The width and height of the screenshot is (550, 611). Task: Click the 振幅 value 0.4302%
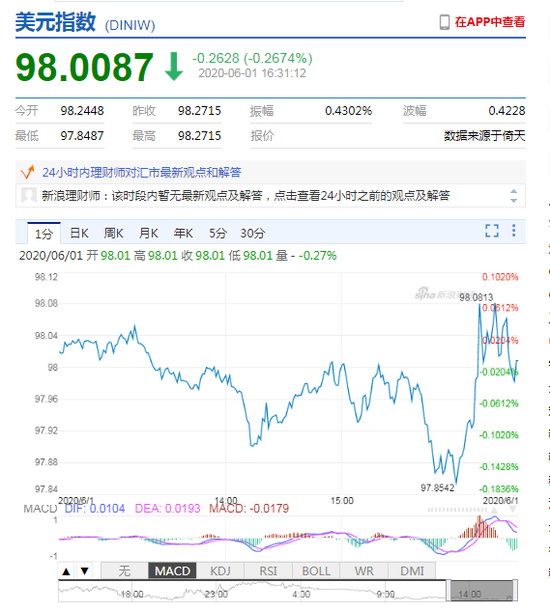(x=348, y=111)
